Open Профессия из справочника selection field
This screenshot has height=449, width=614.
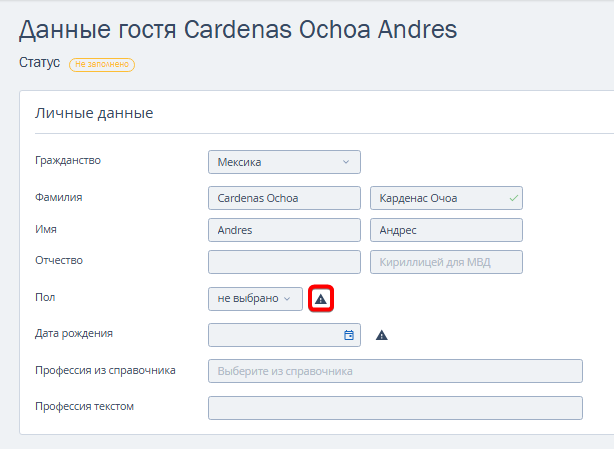coord(395,371)
